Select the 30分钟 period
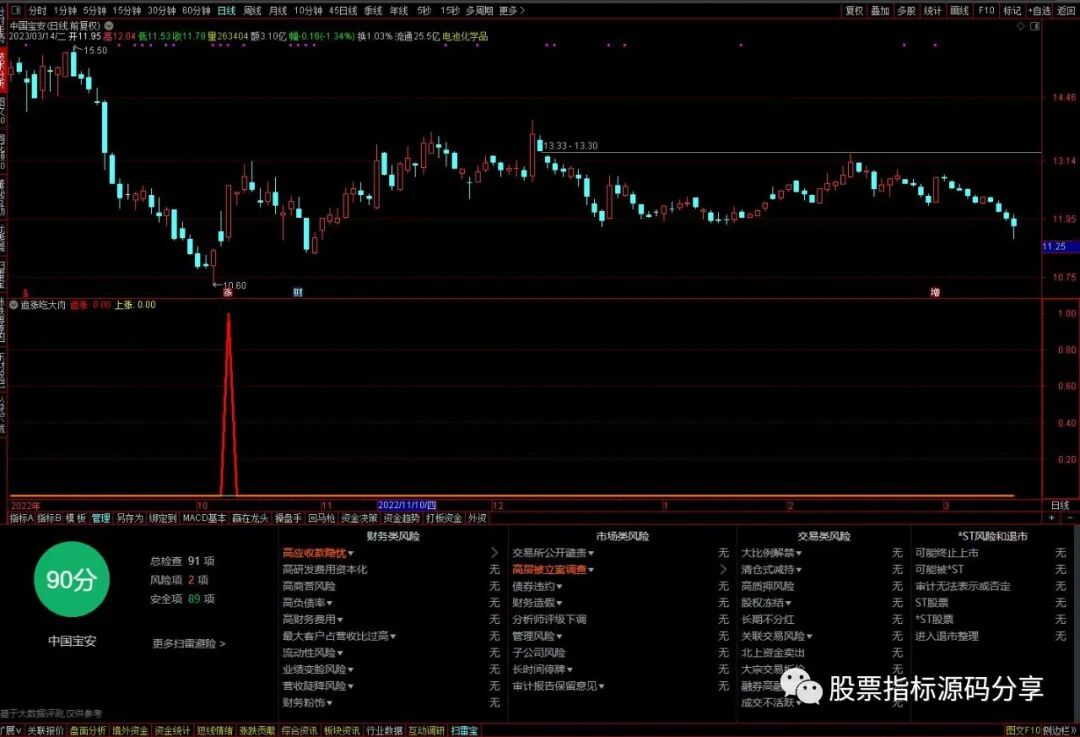 [162, 10]
